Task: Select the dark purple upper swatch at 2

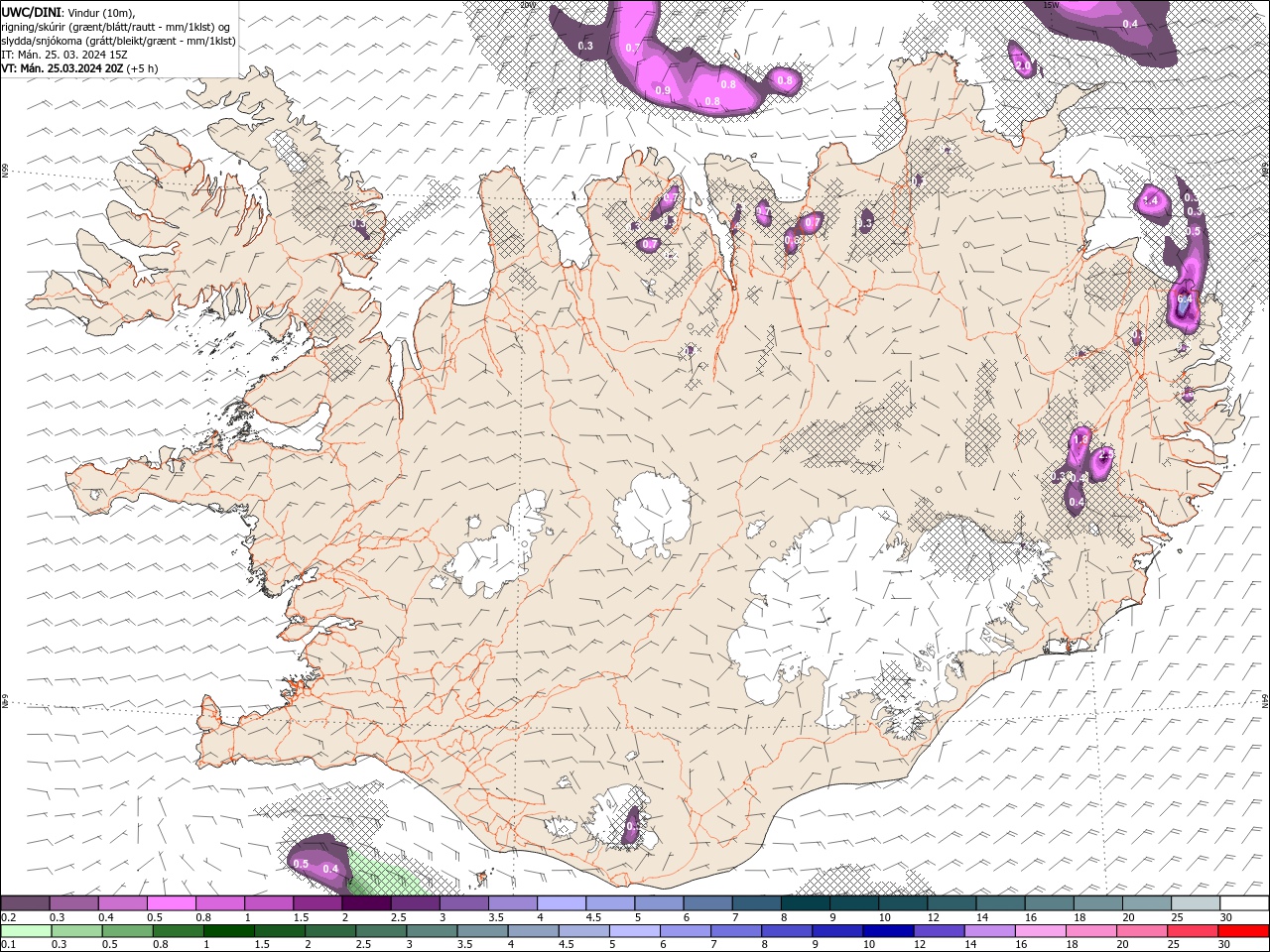Action: (x=366, y=903)
